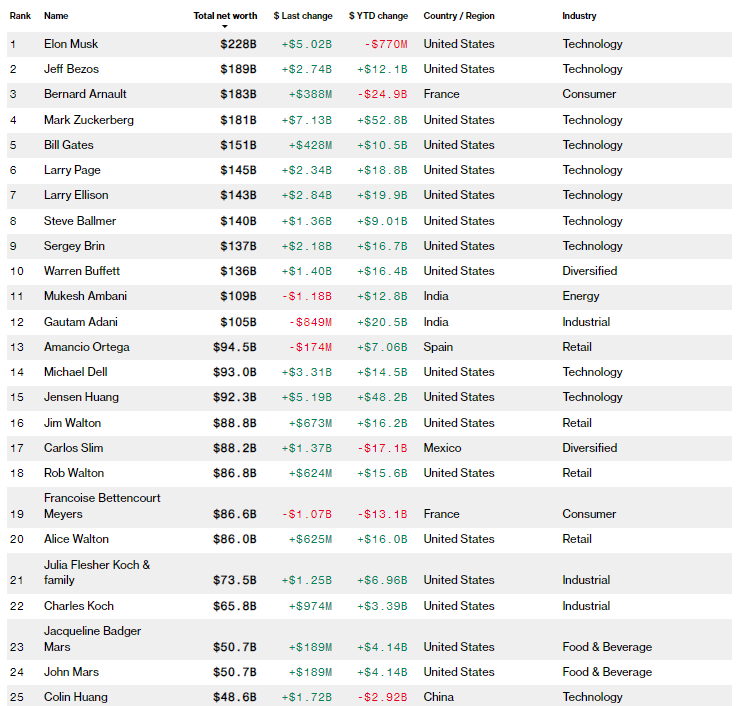Click Carlos Slim's Mexico country cell
Image resolution: width=737 pixels, height=706 pixels.
point(441,448)
